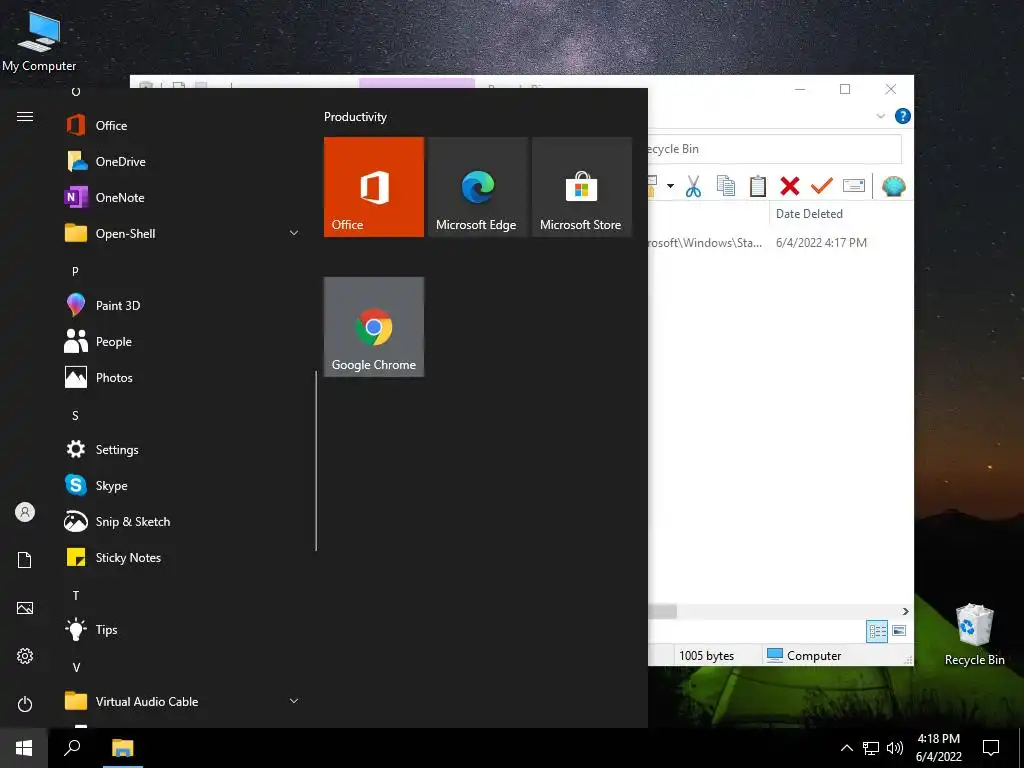This screenshot has height=768, width=1024.
Task: Launch OneDrive from the app list
Action: click(x=183, y=161)
